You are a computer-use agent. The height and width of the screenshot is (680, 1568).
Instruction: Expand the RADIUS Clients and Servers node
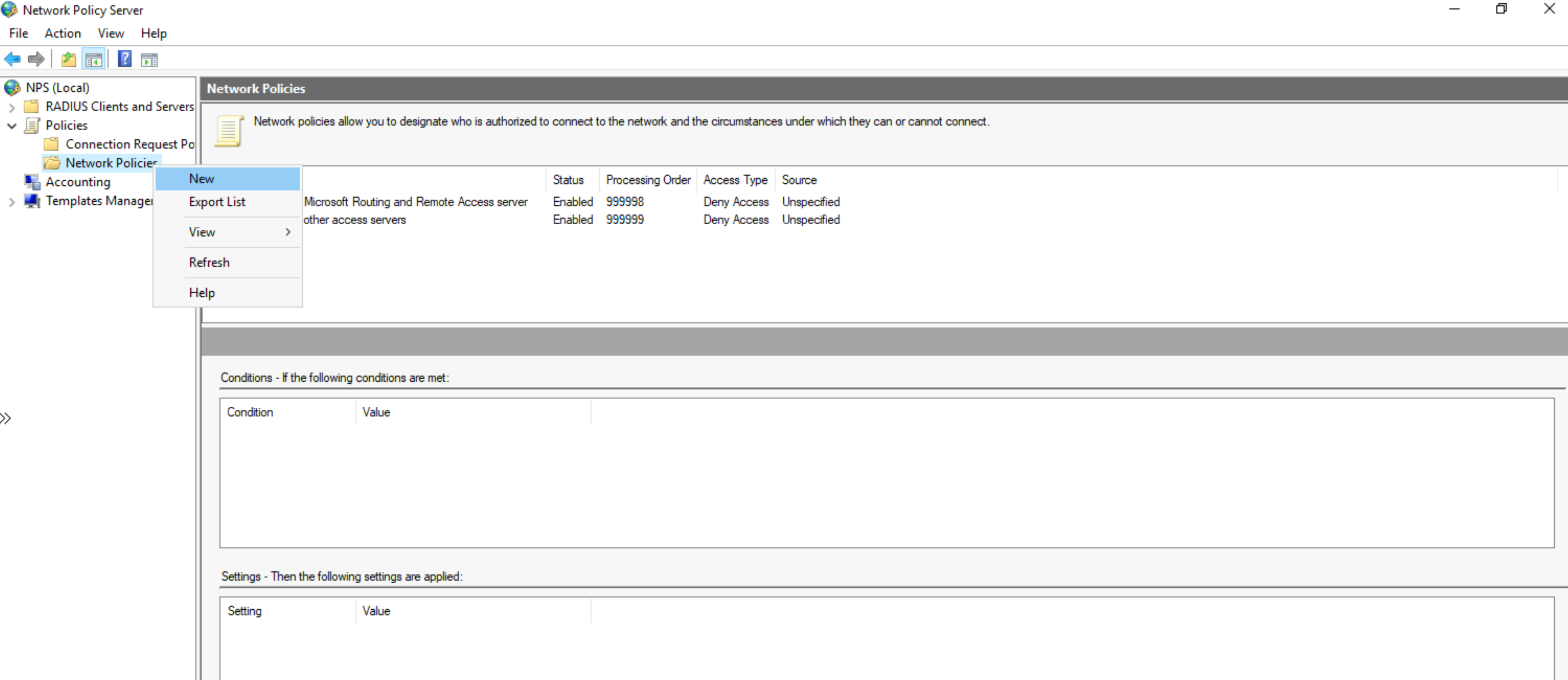(x=12, y=107)
